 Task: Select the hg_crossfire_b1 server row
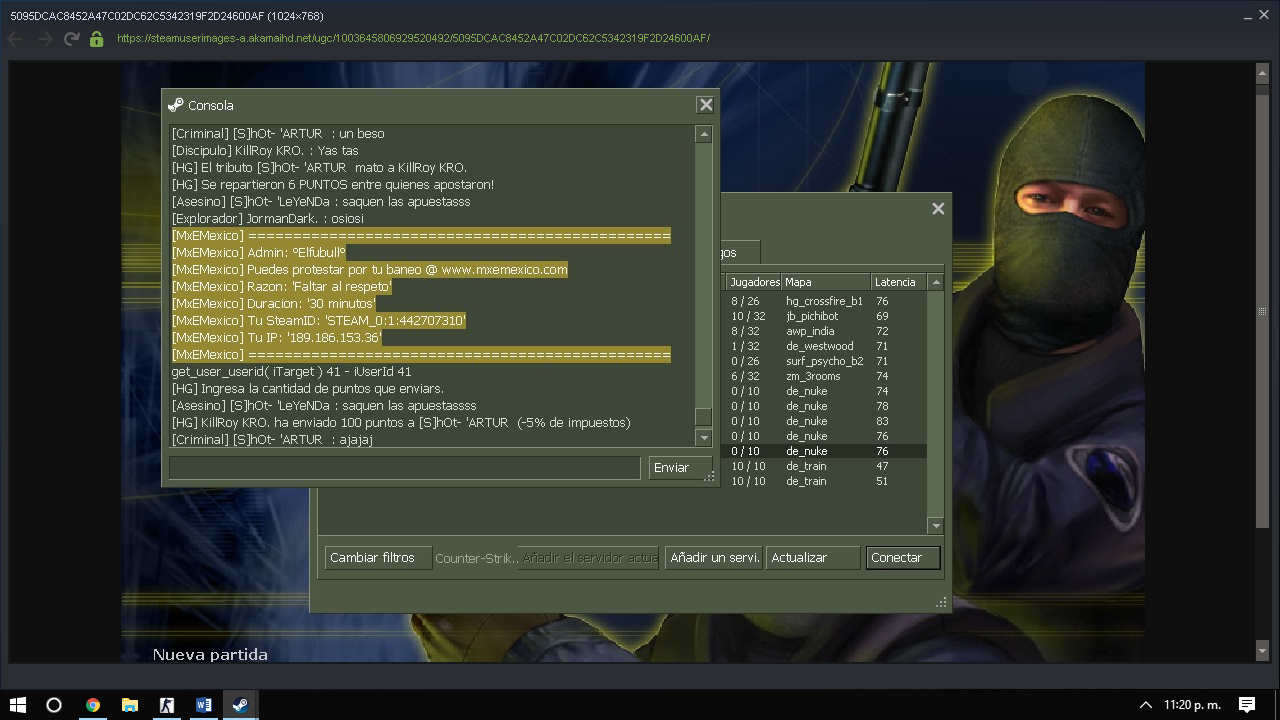(824, 301)
